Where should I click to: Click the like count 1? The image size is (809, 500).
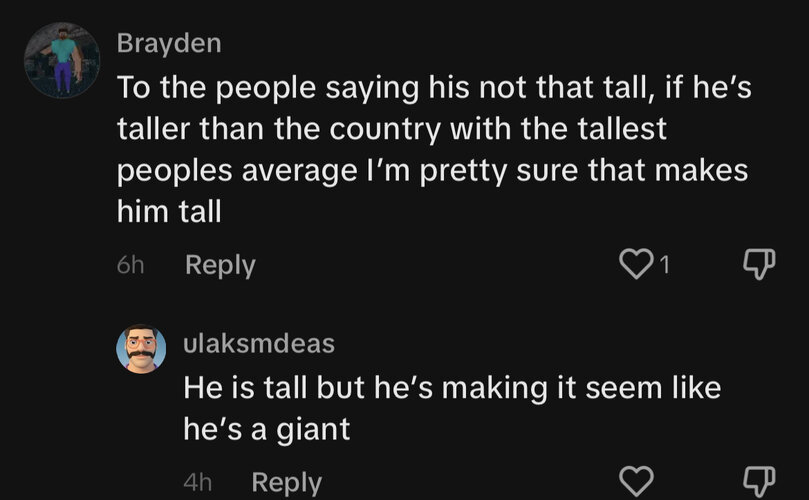(665, 265)
